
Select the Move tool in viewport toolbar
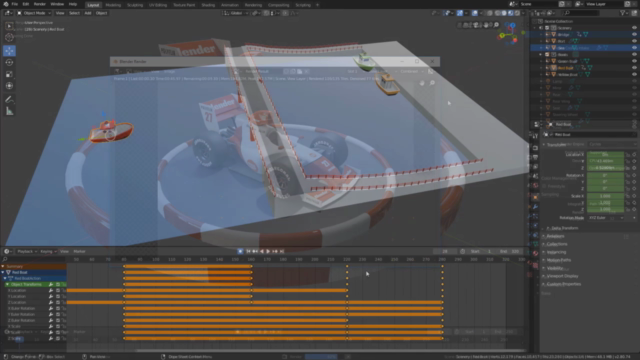coord(9,51)
